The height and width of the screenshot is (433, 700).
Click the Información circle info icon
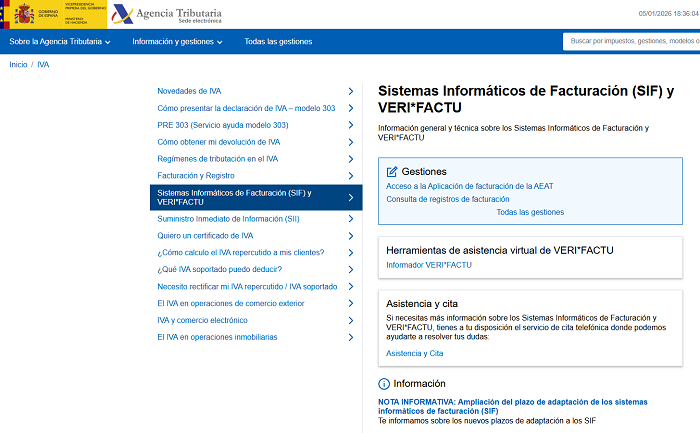383,384
